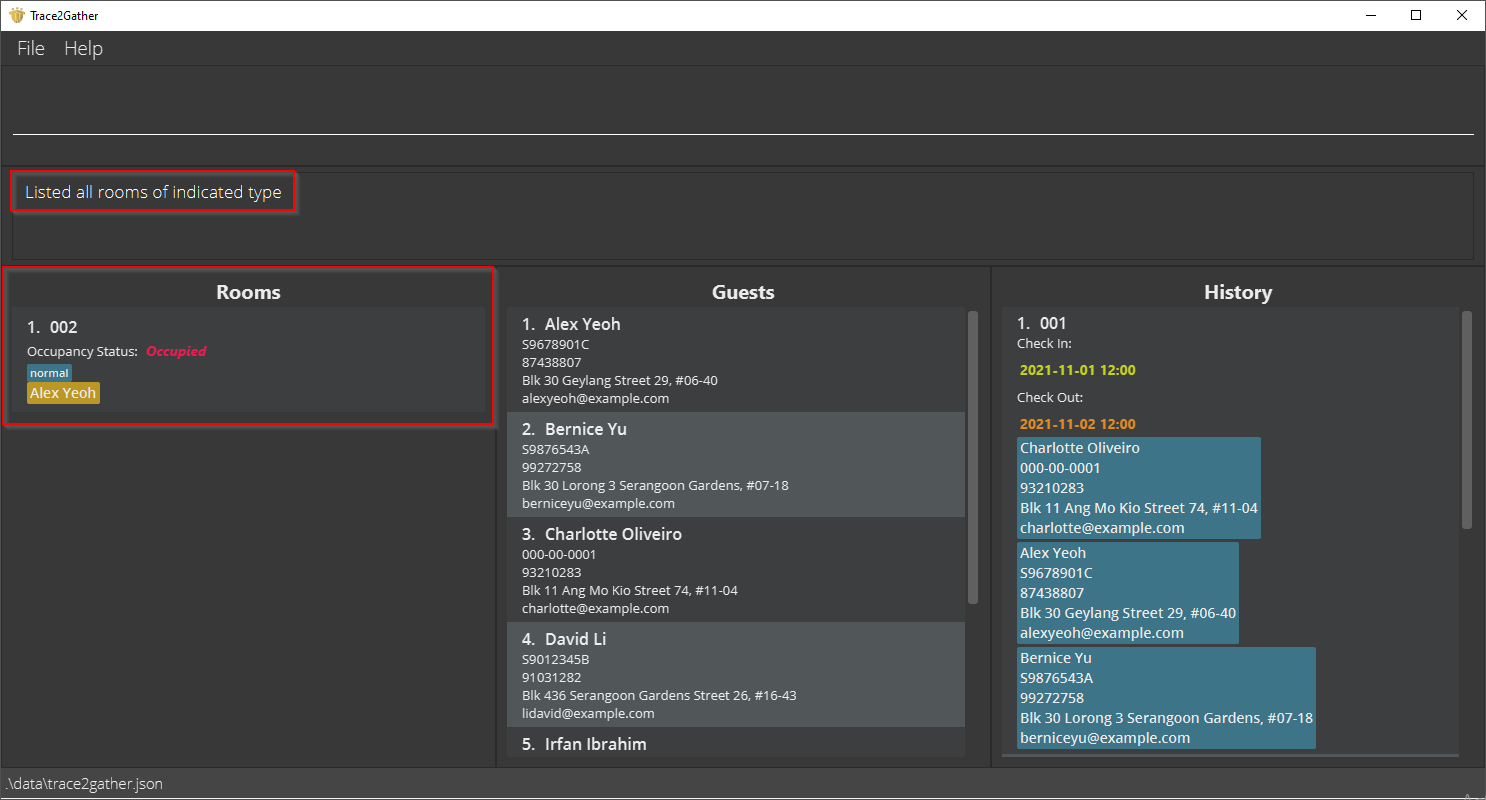Close the Trace2Gather window
Viewport: 1486px width, 800px height.
tap(1462, 15)
